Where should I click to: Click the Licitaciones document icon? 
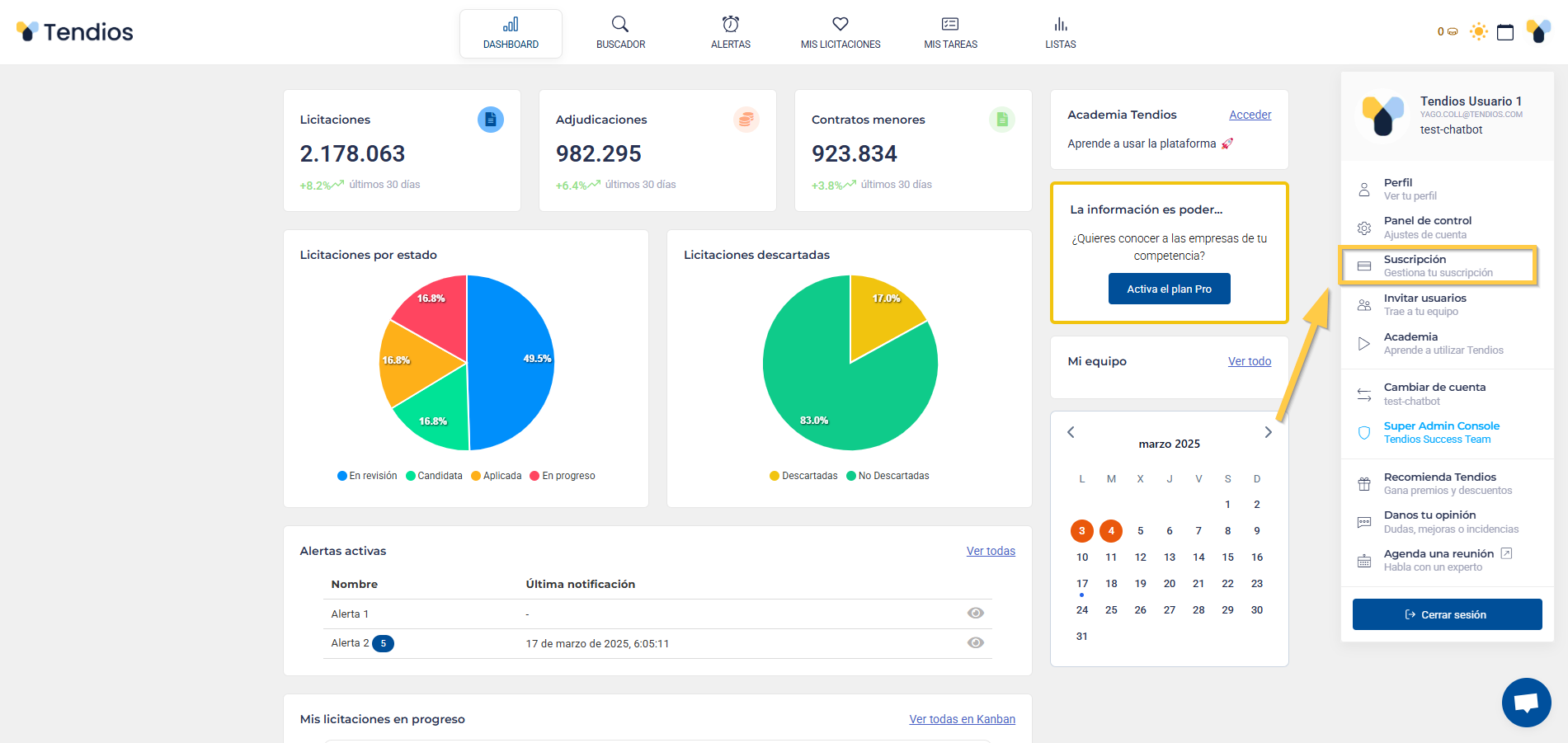(x=491, y=120)
